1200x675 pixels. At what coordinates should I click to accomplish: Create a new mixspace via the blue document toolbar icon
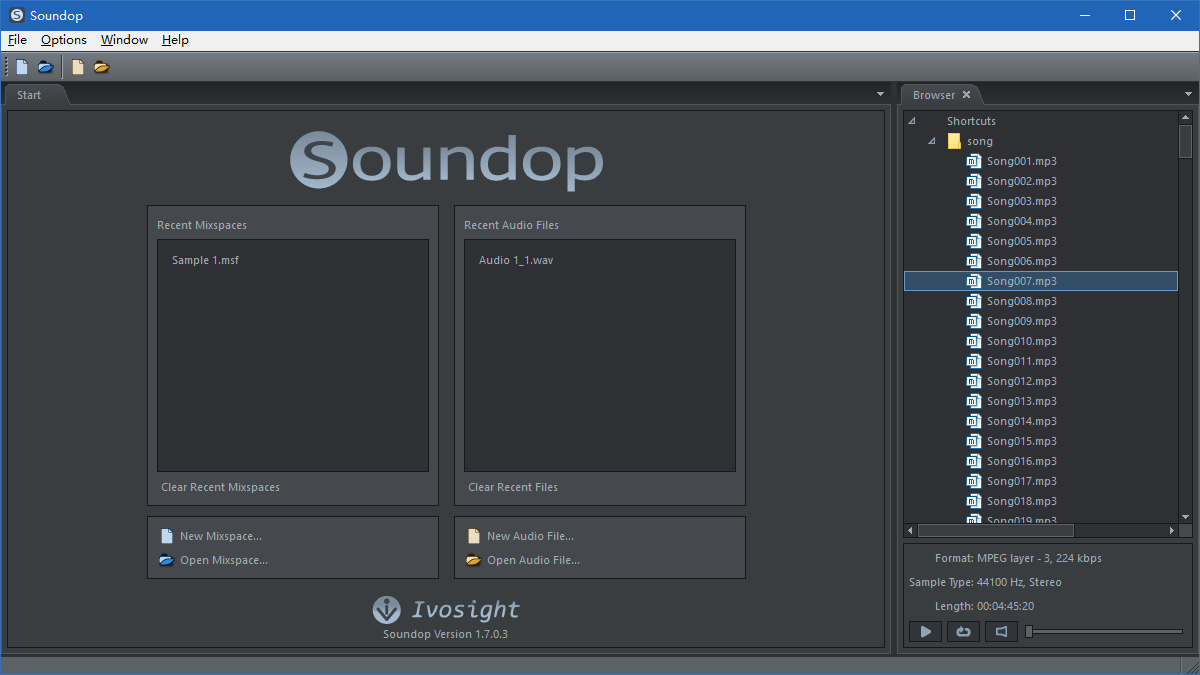point(21,66)
